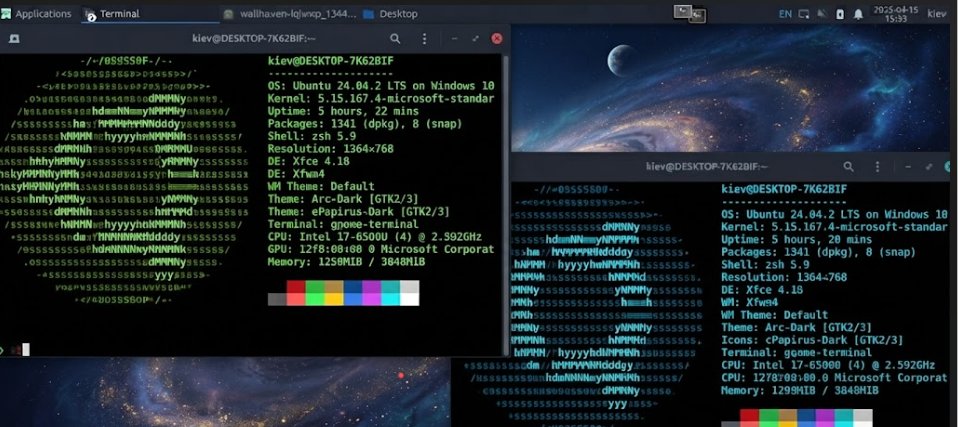Click the OS Ubuntu line in the background terminal
This screenshot has height=427, width=958.
[x=834, y=214]
